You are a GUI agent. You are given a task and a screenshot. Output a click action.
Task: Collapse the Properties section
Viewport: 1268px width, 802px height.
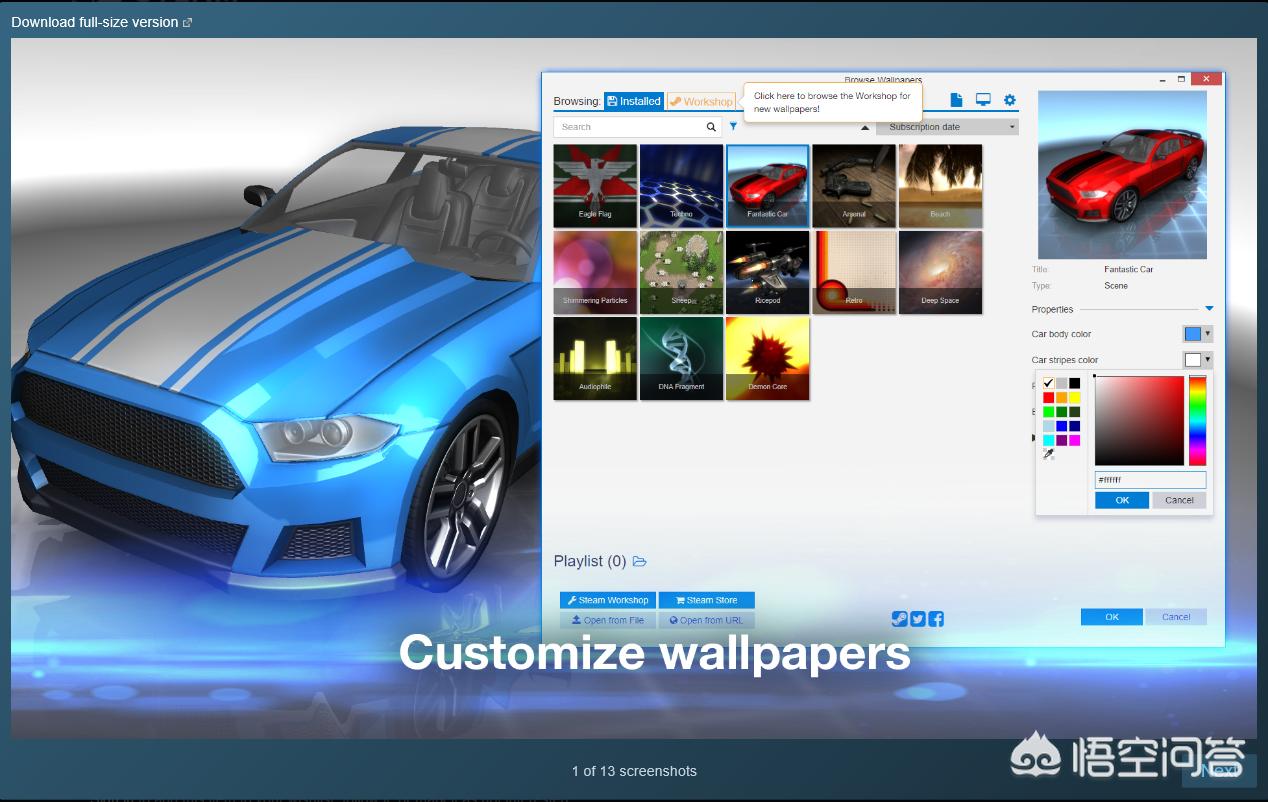pos(1209,309)
